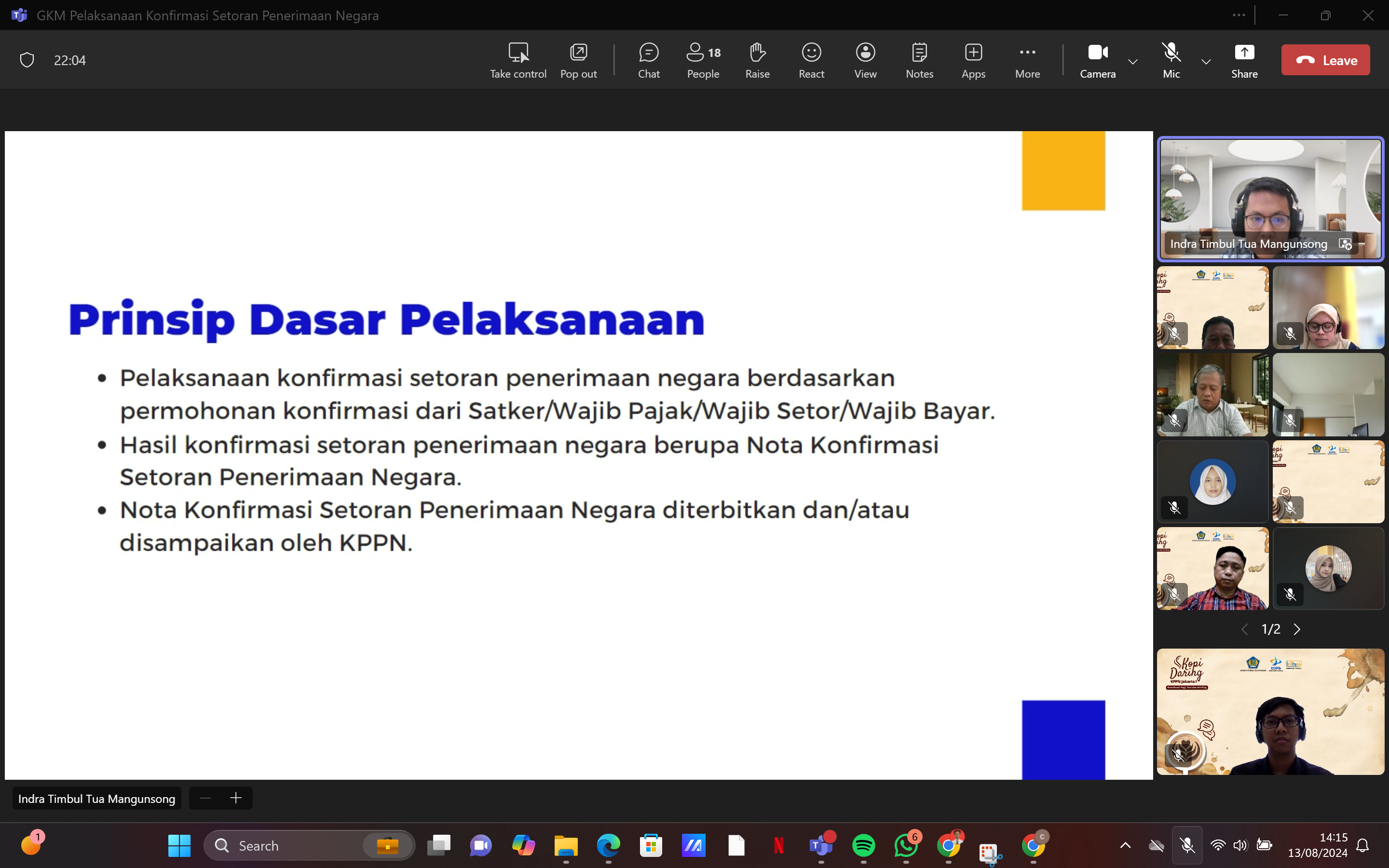Go to next page of participants
1389x868 pixels.
point(1297,629)
